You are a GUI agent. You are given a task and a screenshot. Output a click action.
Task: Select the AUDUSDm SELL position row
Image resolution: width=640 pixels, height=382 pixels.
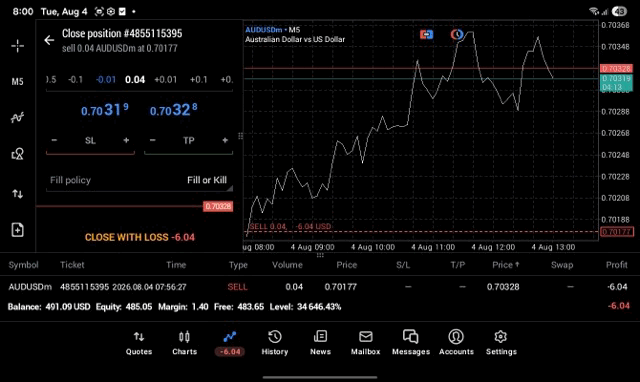click(320, 287)
